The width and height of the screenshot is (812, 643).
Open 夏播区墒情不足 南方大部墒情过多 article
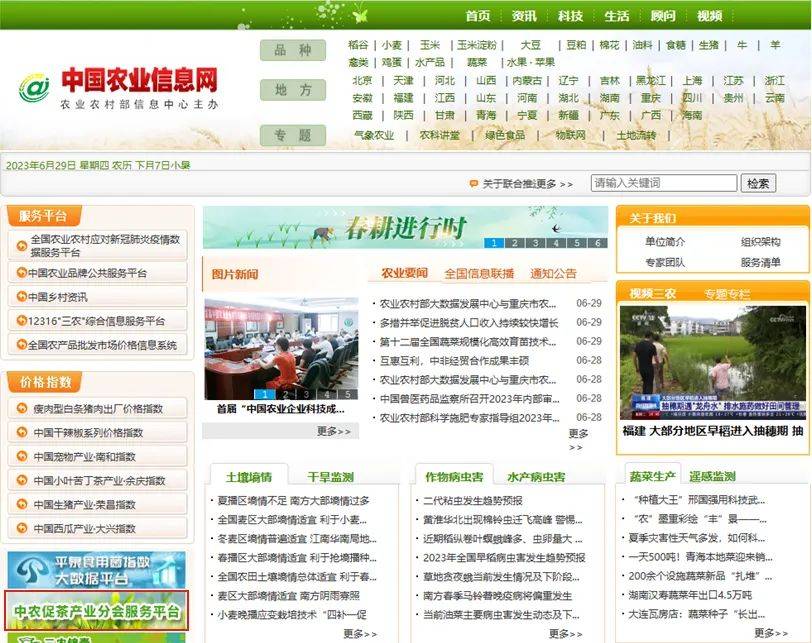tap(294, 501)
